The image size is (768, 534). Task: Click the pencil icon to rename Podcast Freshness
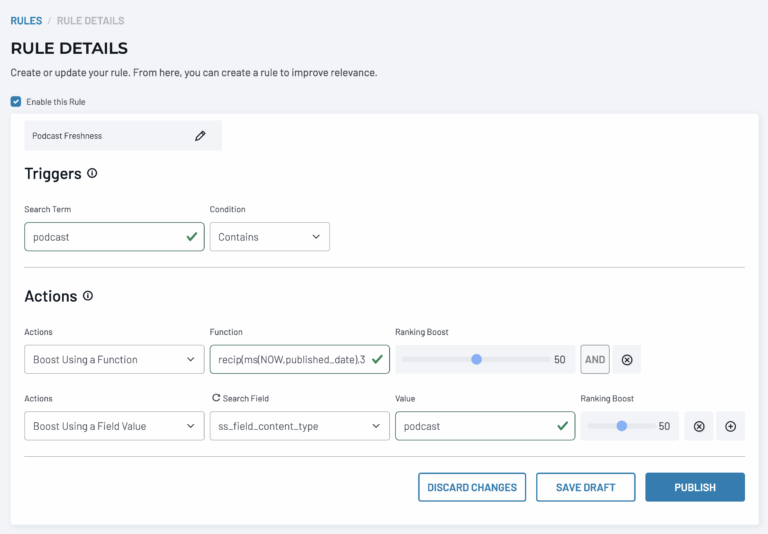pos(200,136)
